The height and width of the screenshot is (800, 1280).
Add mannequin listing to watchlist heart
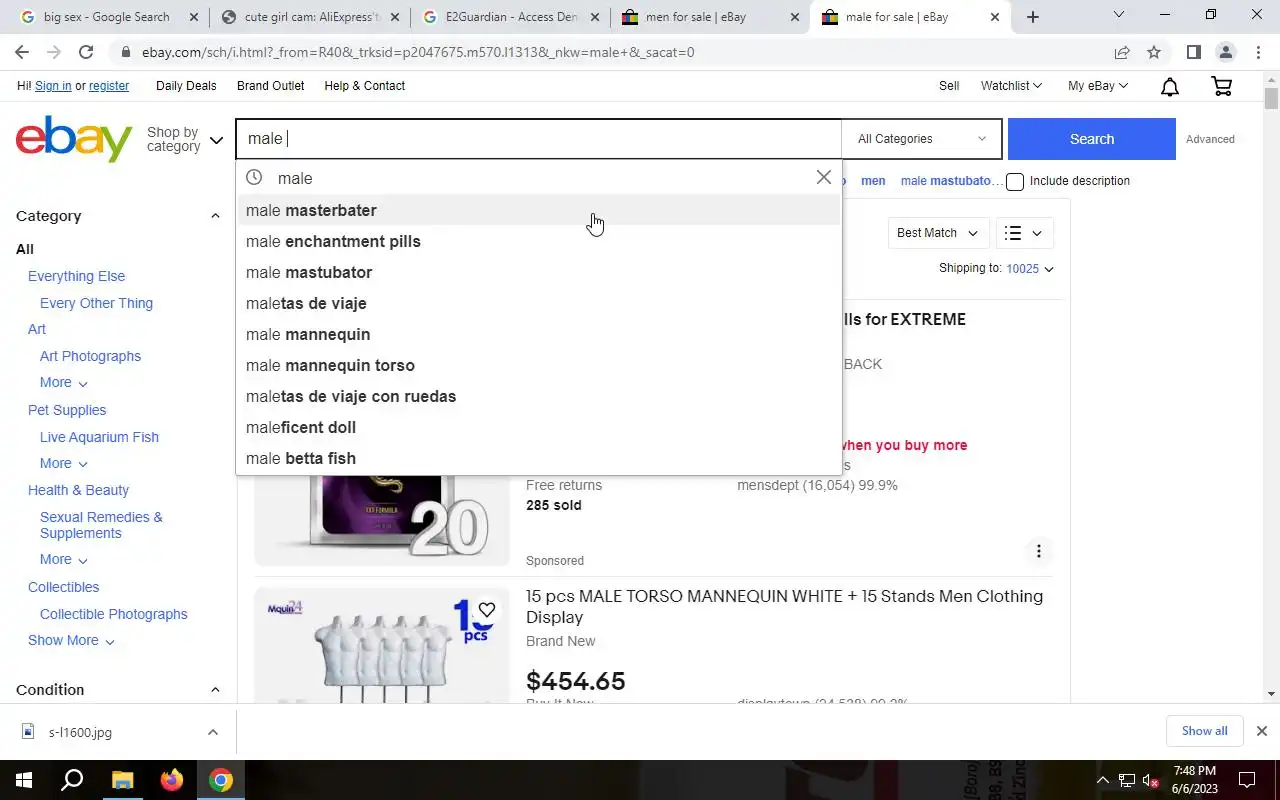(x=486, y=610)
